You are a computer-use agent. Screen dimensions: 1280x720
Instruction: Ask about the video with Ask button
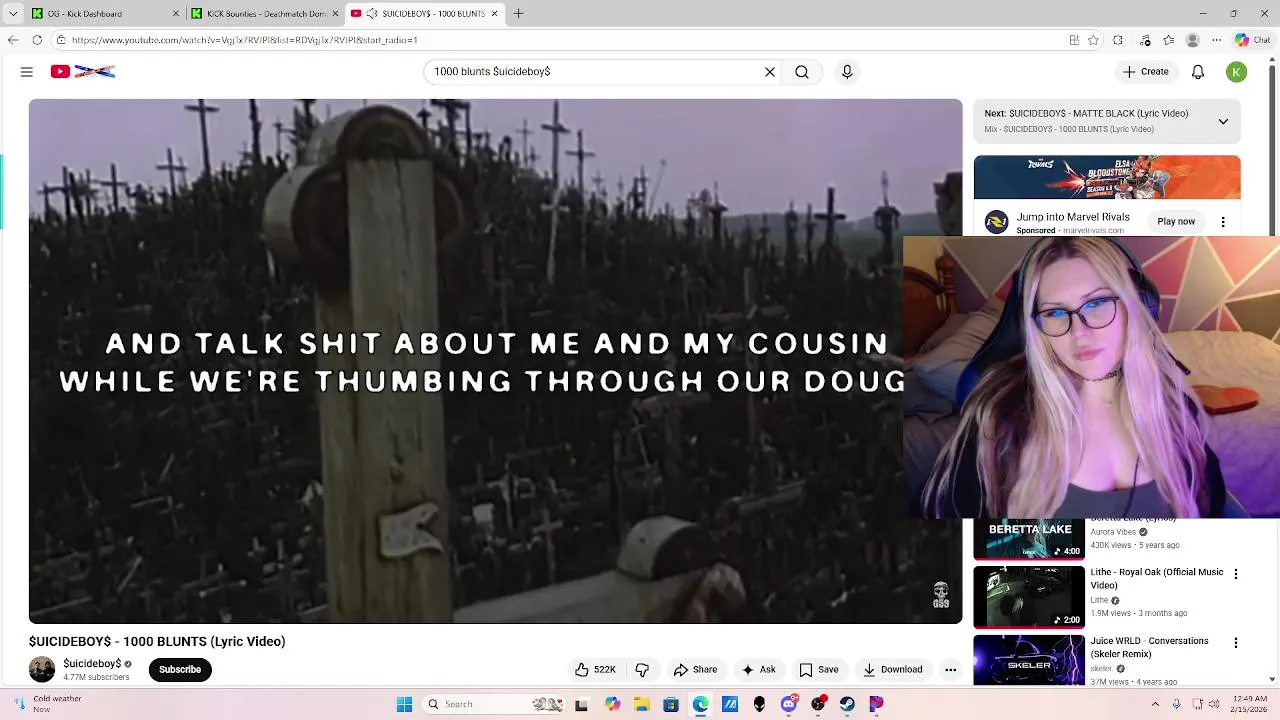click(758, 670)
